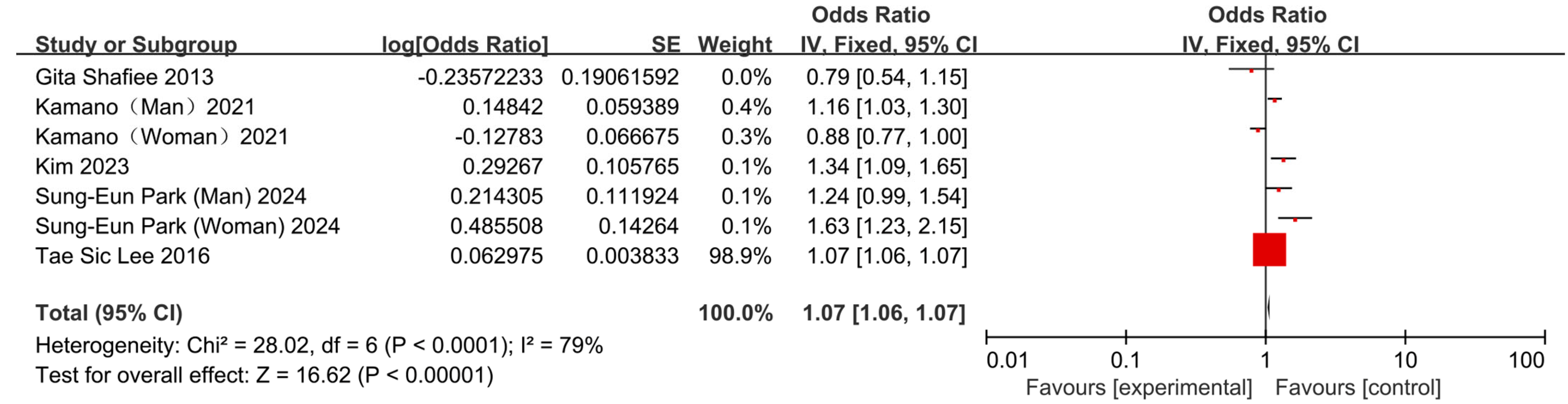Select the 98.9% weight value

(740, 256)
